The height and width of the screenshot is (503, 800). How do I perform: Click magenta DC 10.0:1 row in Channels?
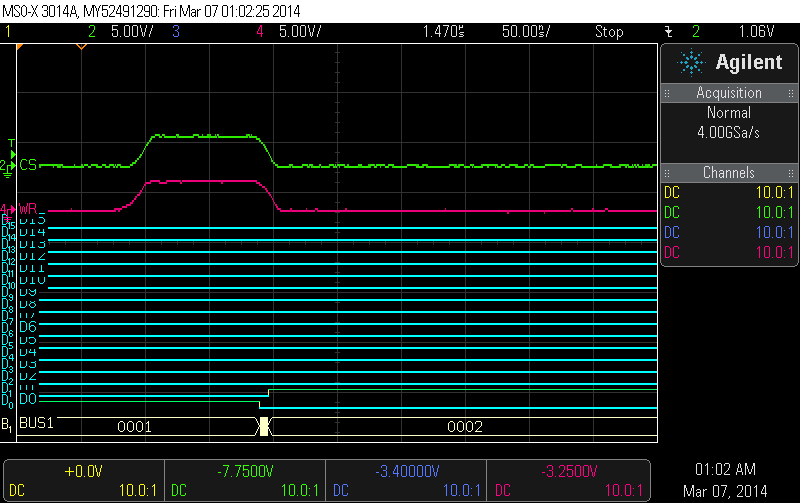pos(729,253)
